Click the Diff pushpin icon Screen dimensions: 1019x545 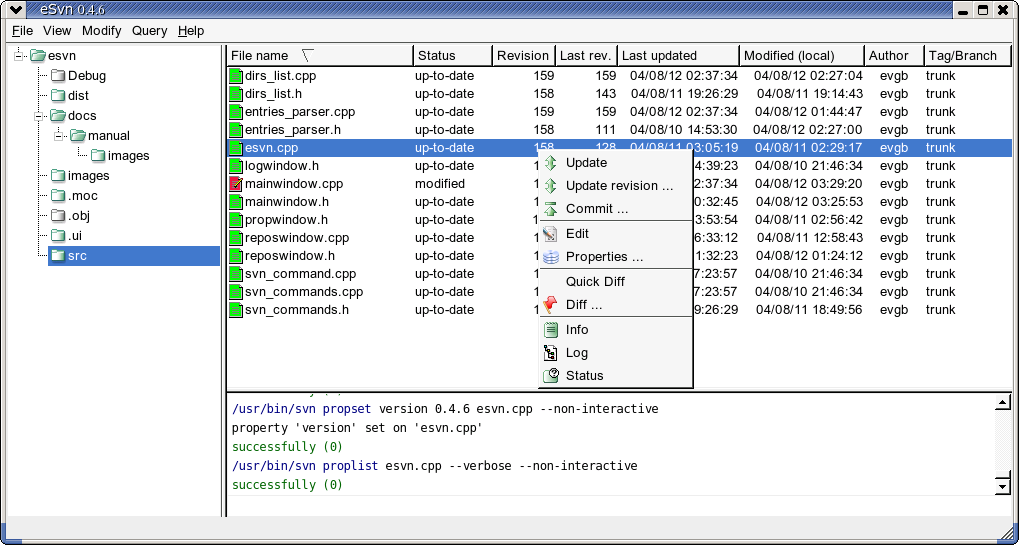point(550,305)
